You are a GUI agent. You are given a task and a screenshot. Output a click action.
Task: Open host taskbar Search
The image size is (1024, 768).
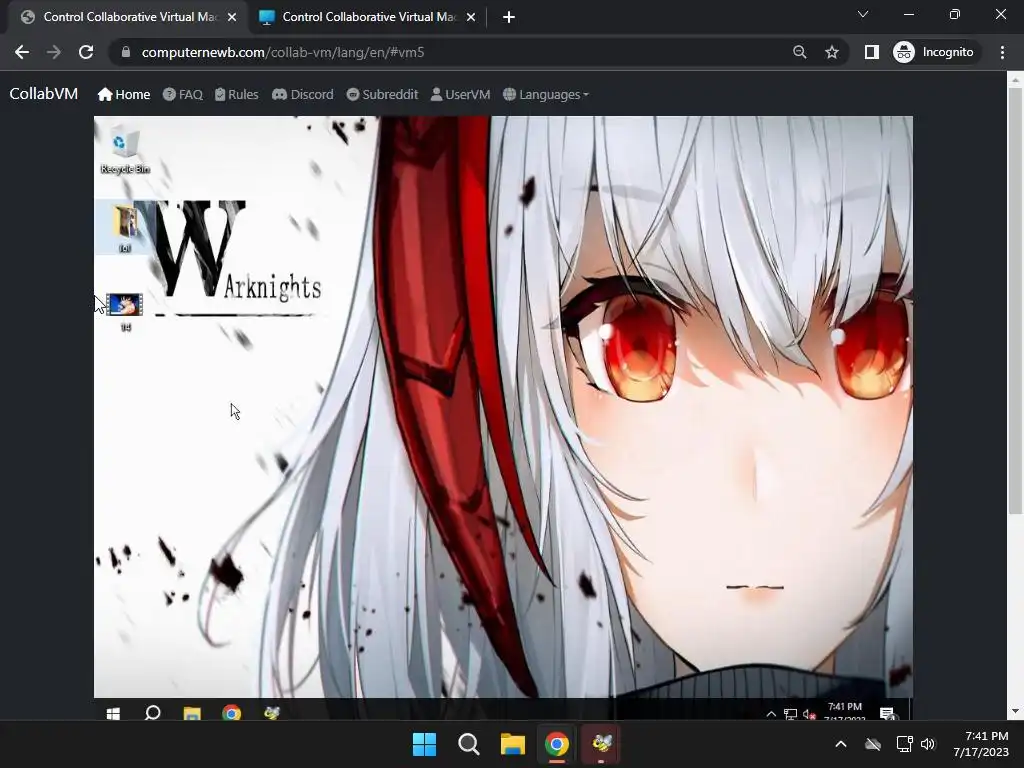[x=468, y=744]
